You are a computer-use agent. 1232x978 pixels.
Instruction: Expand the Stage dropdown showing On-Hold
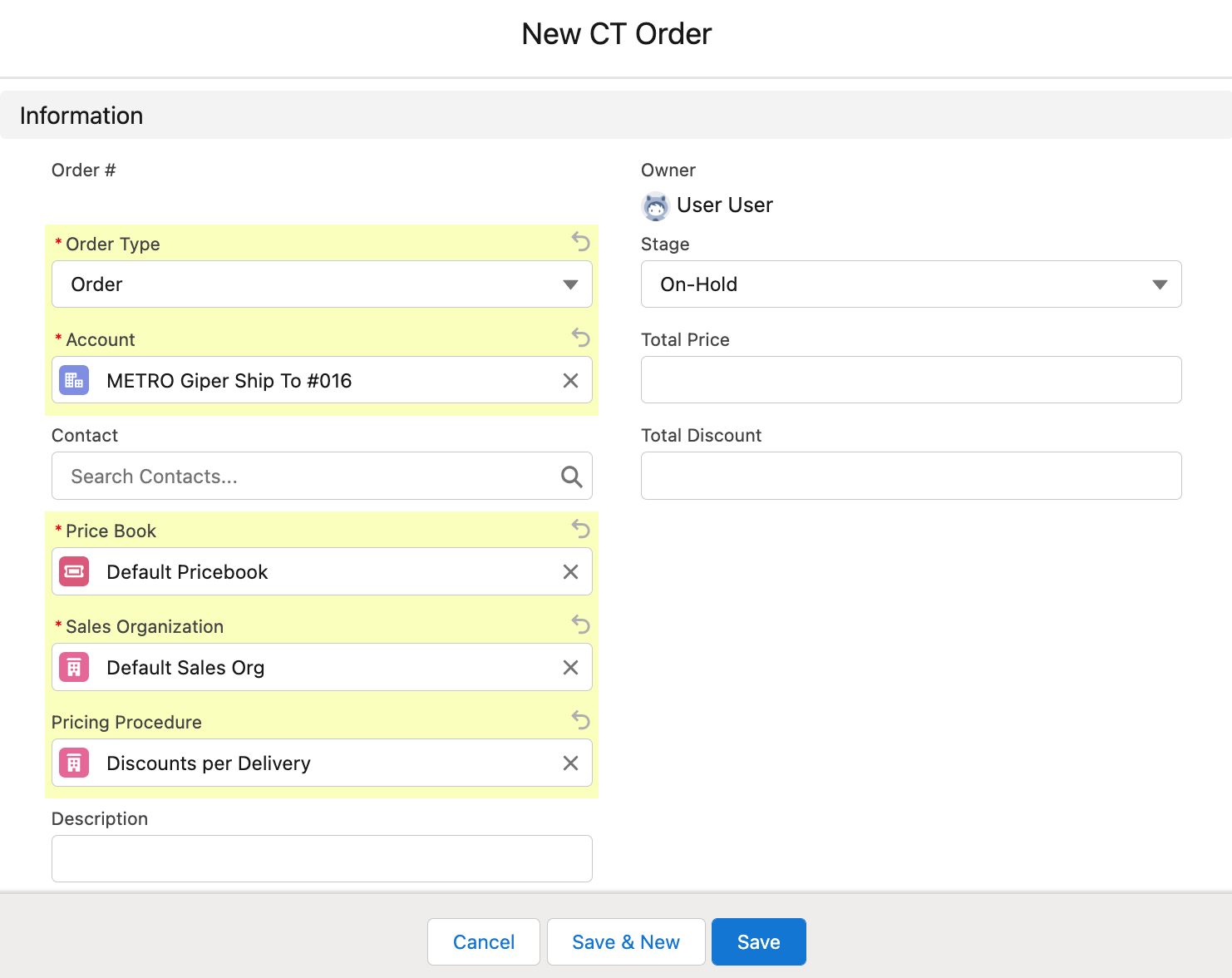[x=910, y=284]
